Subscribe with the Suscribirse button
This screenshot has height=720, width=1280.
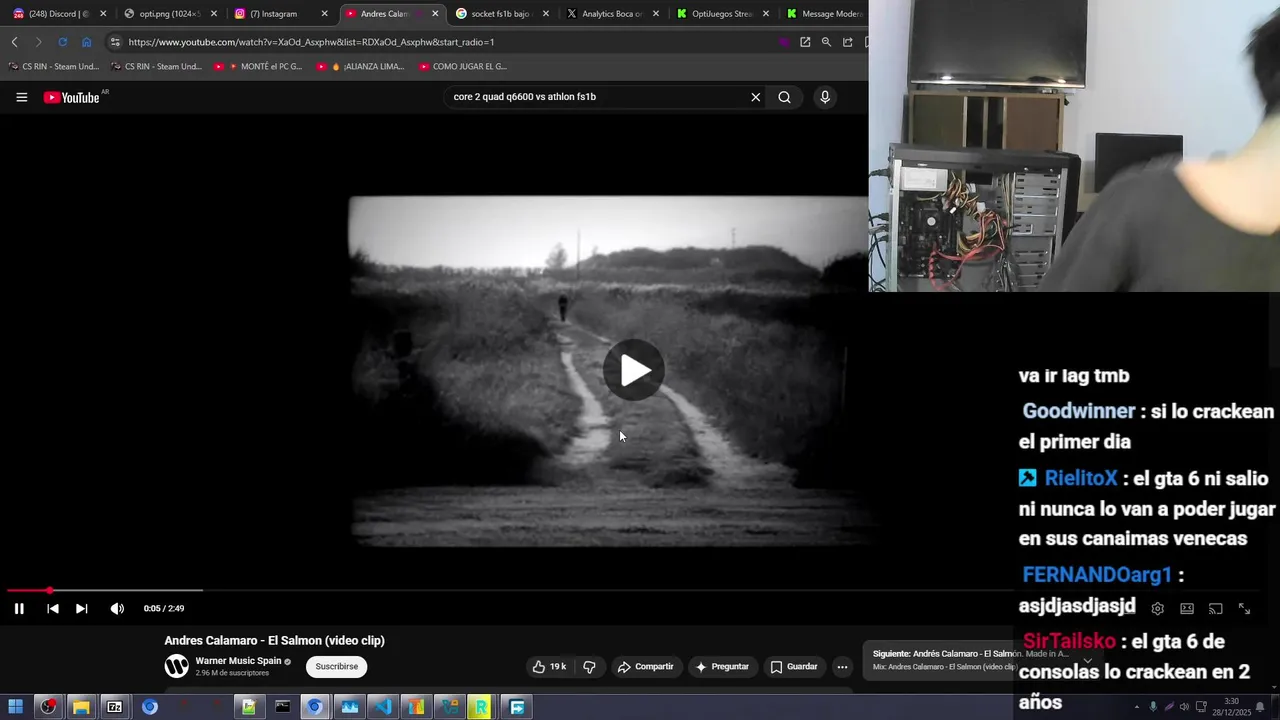point(337,666)
